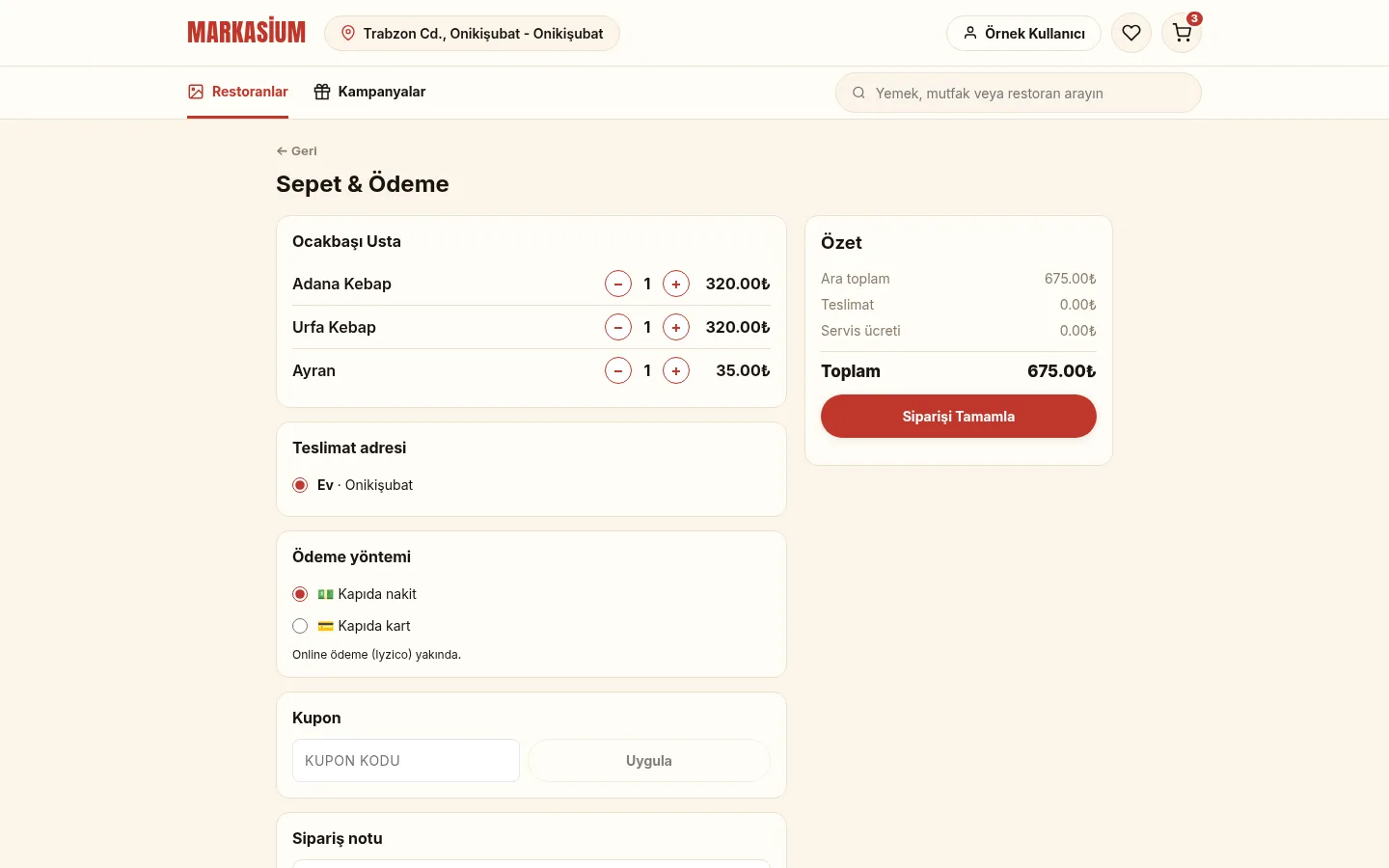Click the Sepet & Ödeme page heading

click(363, 184)
